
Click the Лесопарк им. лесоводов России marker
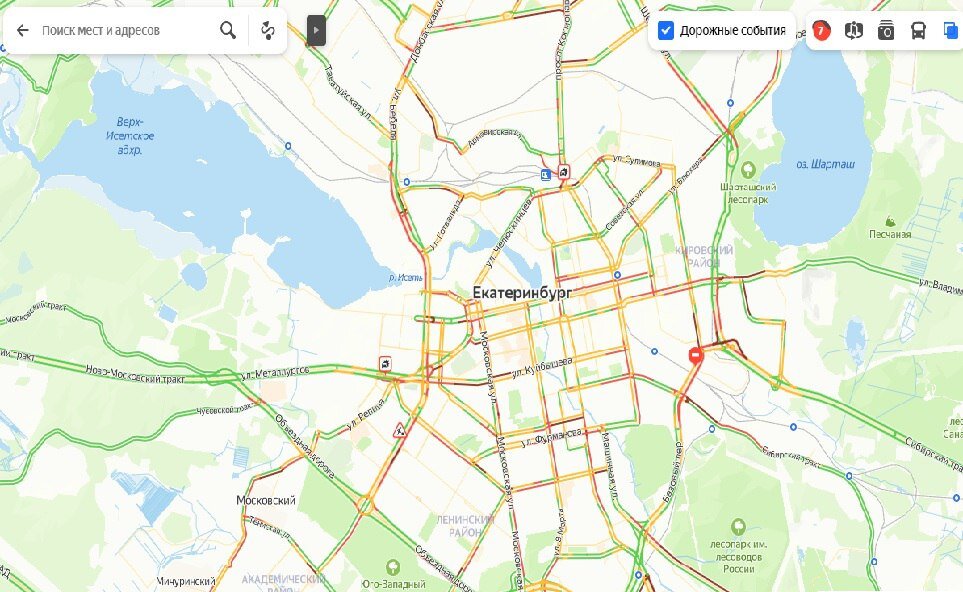click(738, 526)
